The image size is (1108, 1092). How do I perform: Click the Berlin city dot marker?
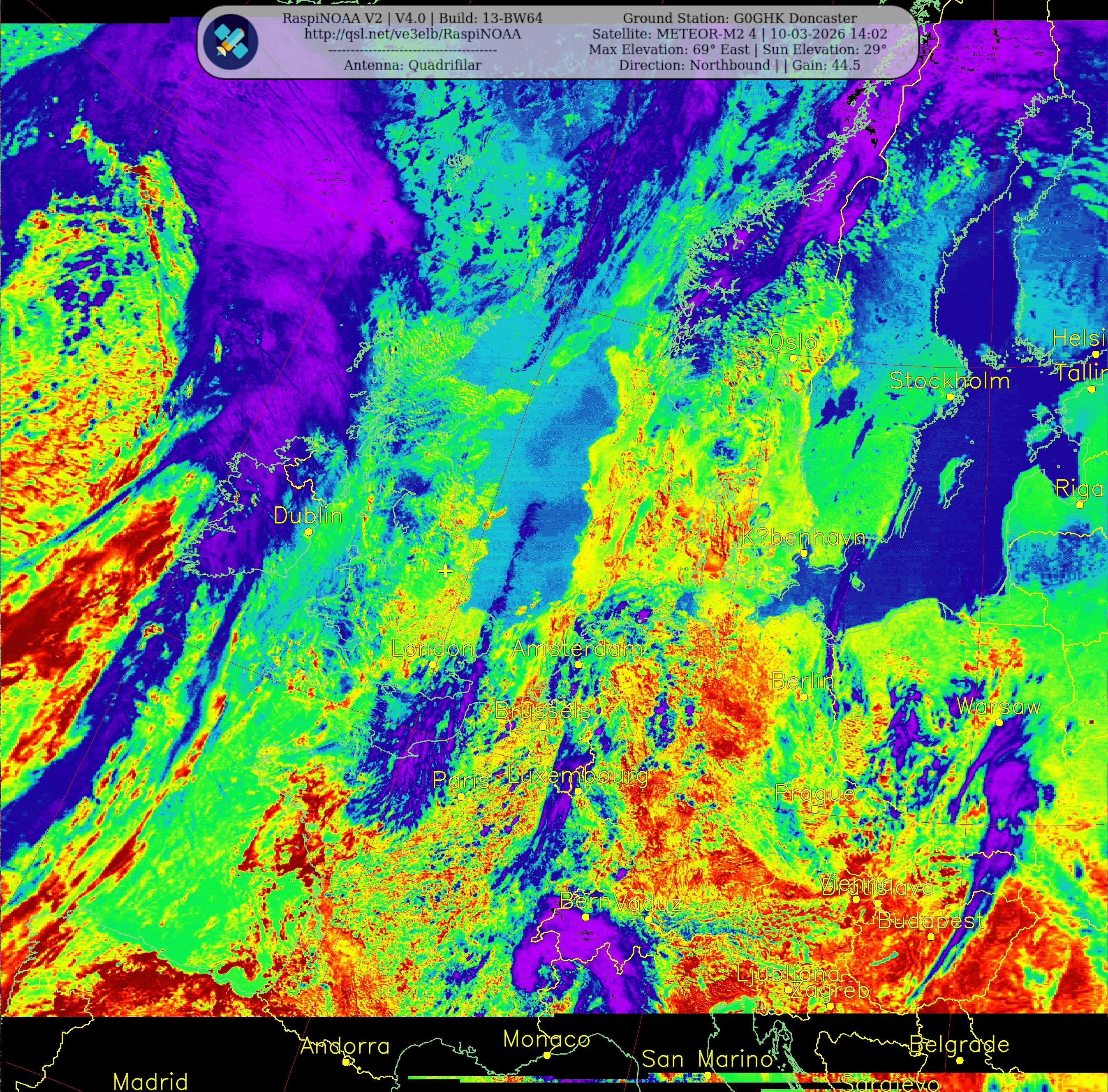tap(803, 697)
